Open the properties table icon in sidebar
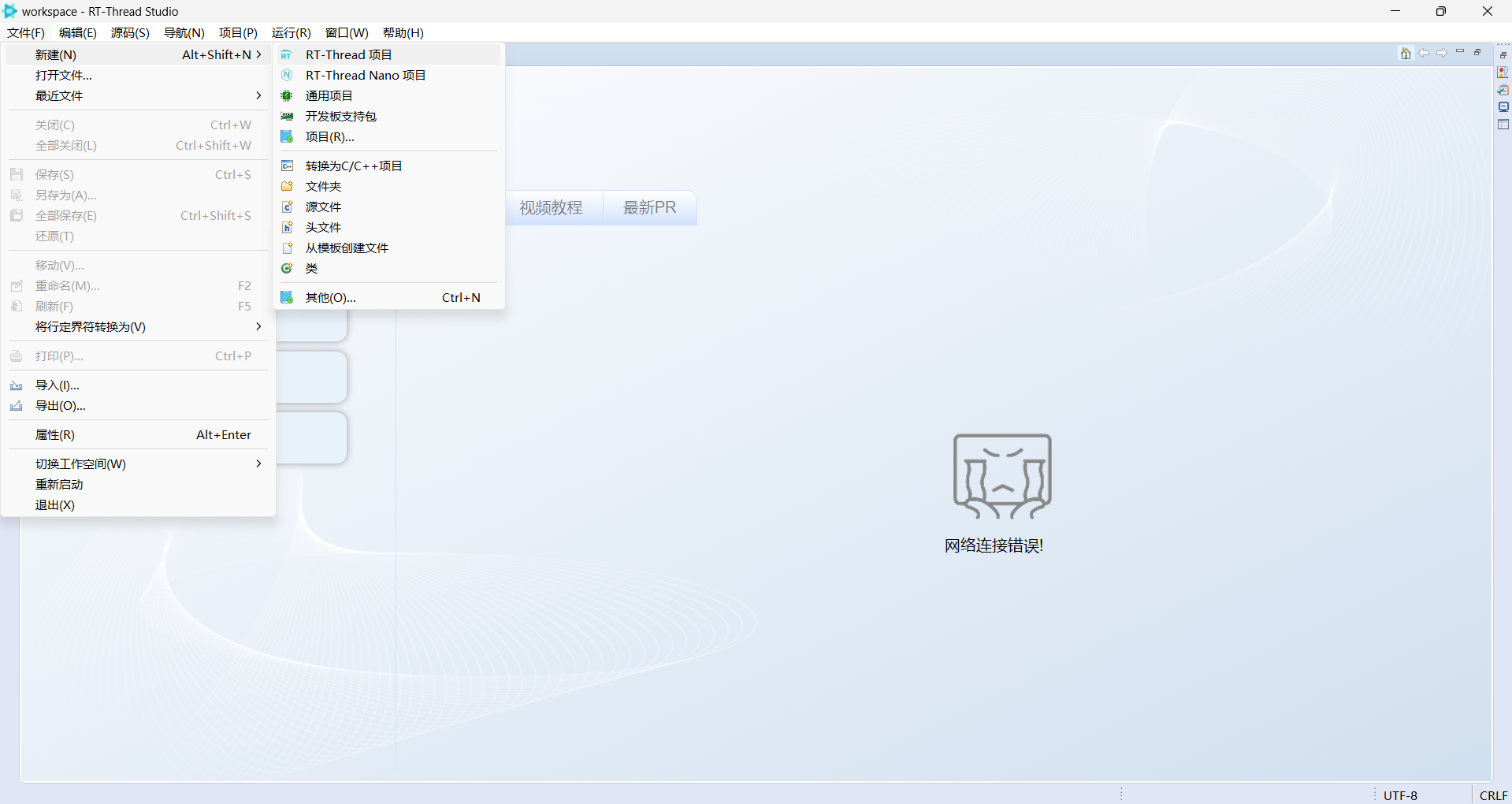Image resolution: width=1512 pixels, height=804 pixels. click(1503, 125)
